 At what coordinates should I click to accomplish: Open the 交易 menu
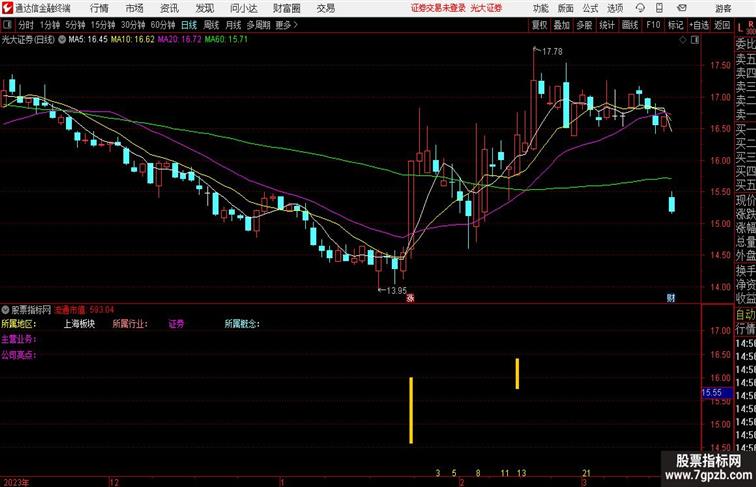coord(325,8)
